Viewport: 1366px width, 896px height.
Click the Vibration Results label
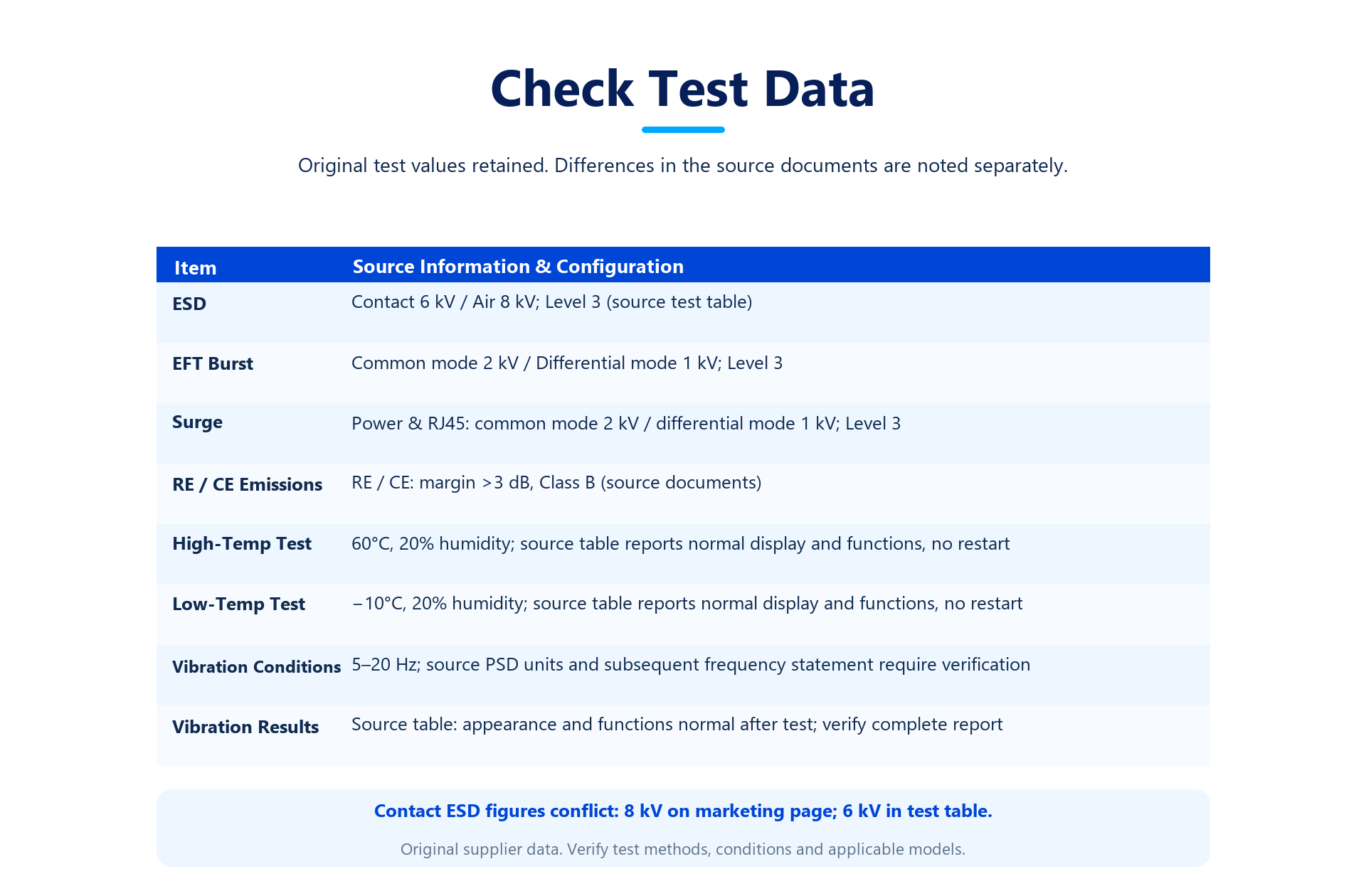click(245, 727)
